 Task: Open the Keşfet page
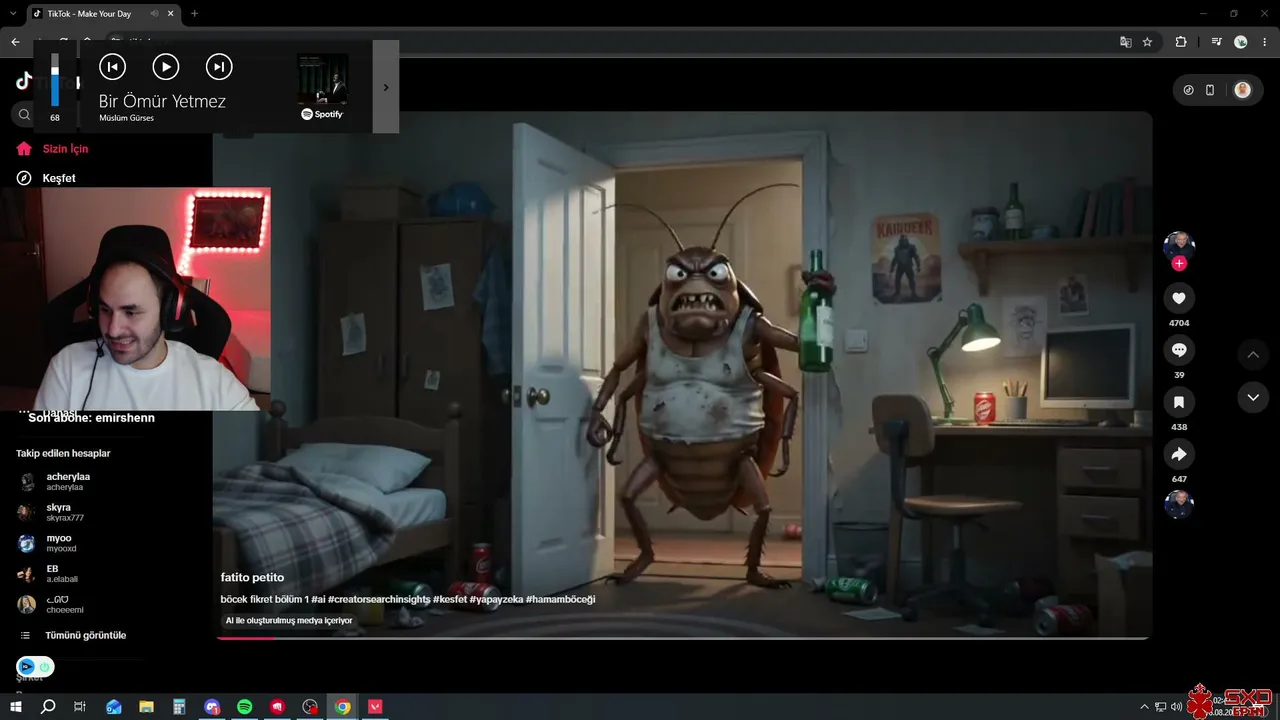coord(59,178)
